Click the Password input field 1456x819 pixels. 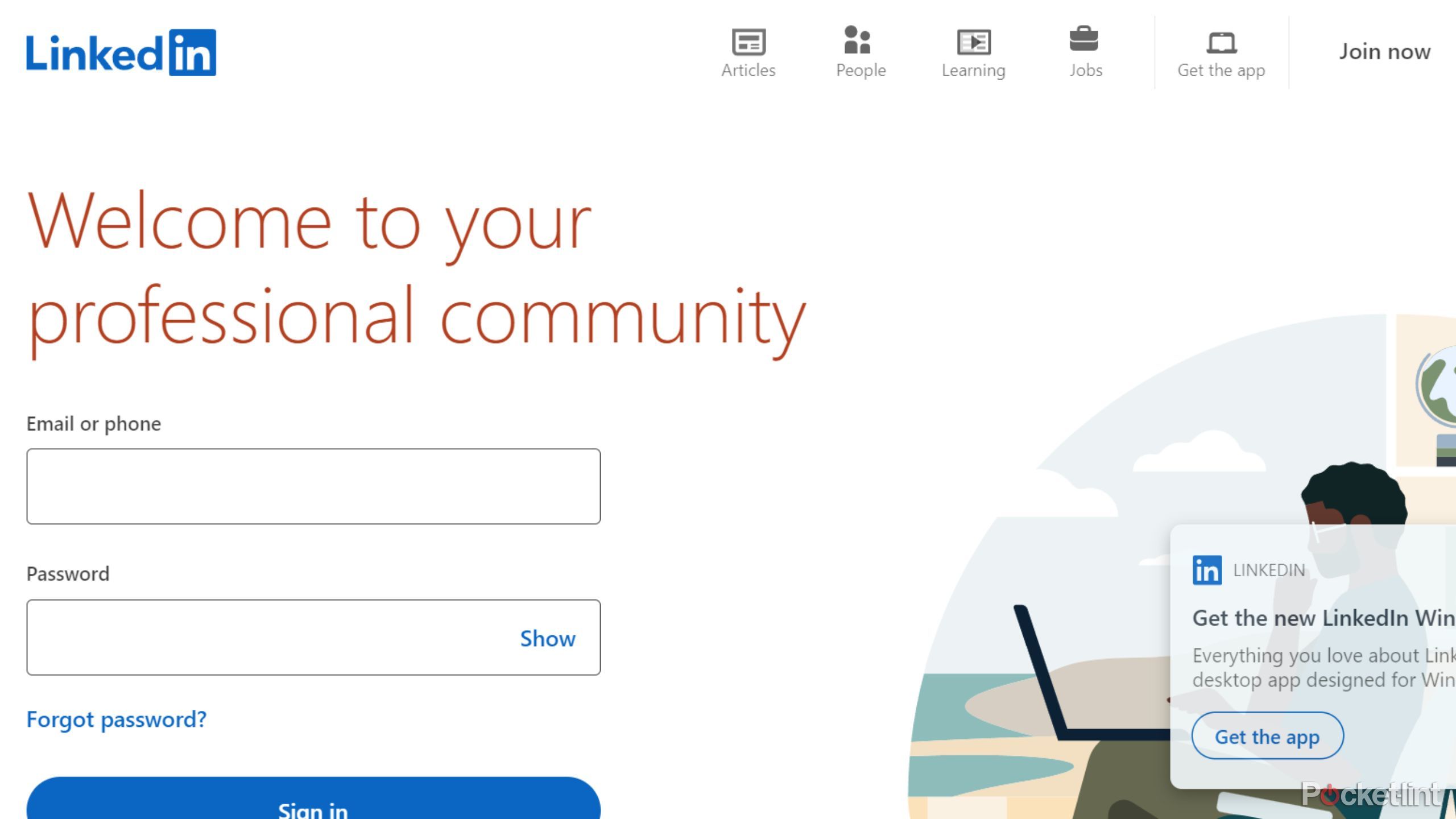point(313,637)
